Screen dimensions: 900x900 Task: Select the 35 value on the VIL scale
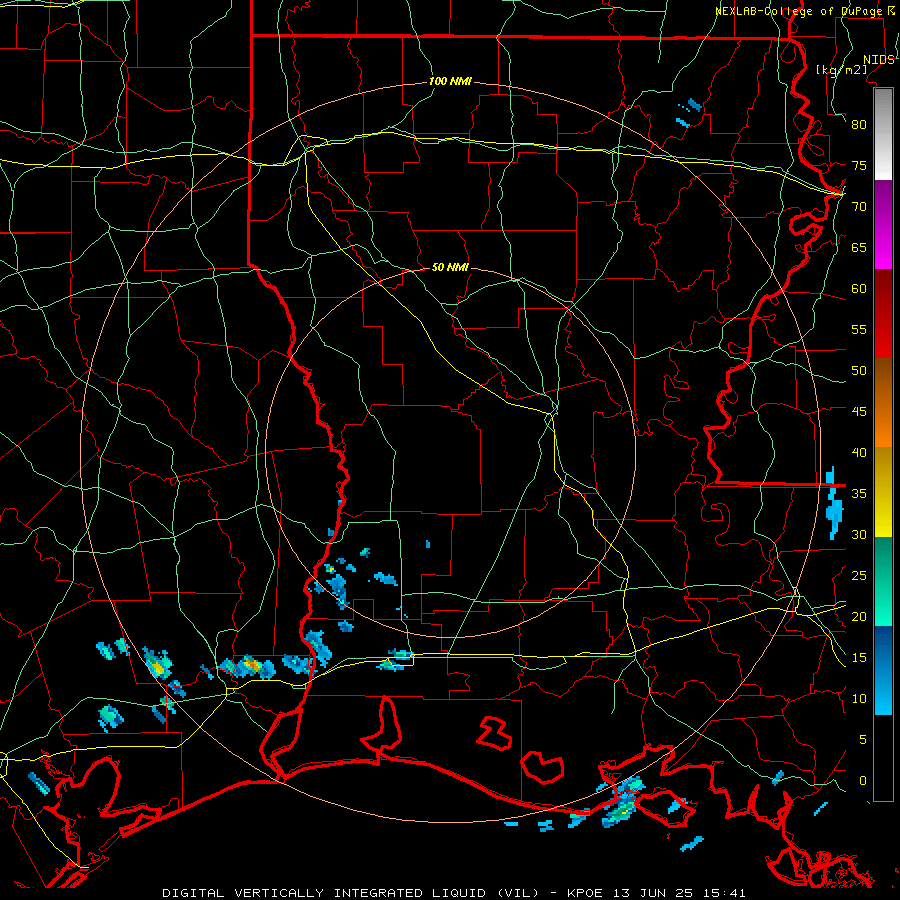[859, 494]
